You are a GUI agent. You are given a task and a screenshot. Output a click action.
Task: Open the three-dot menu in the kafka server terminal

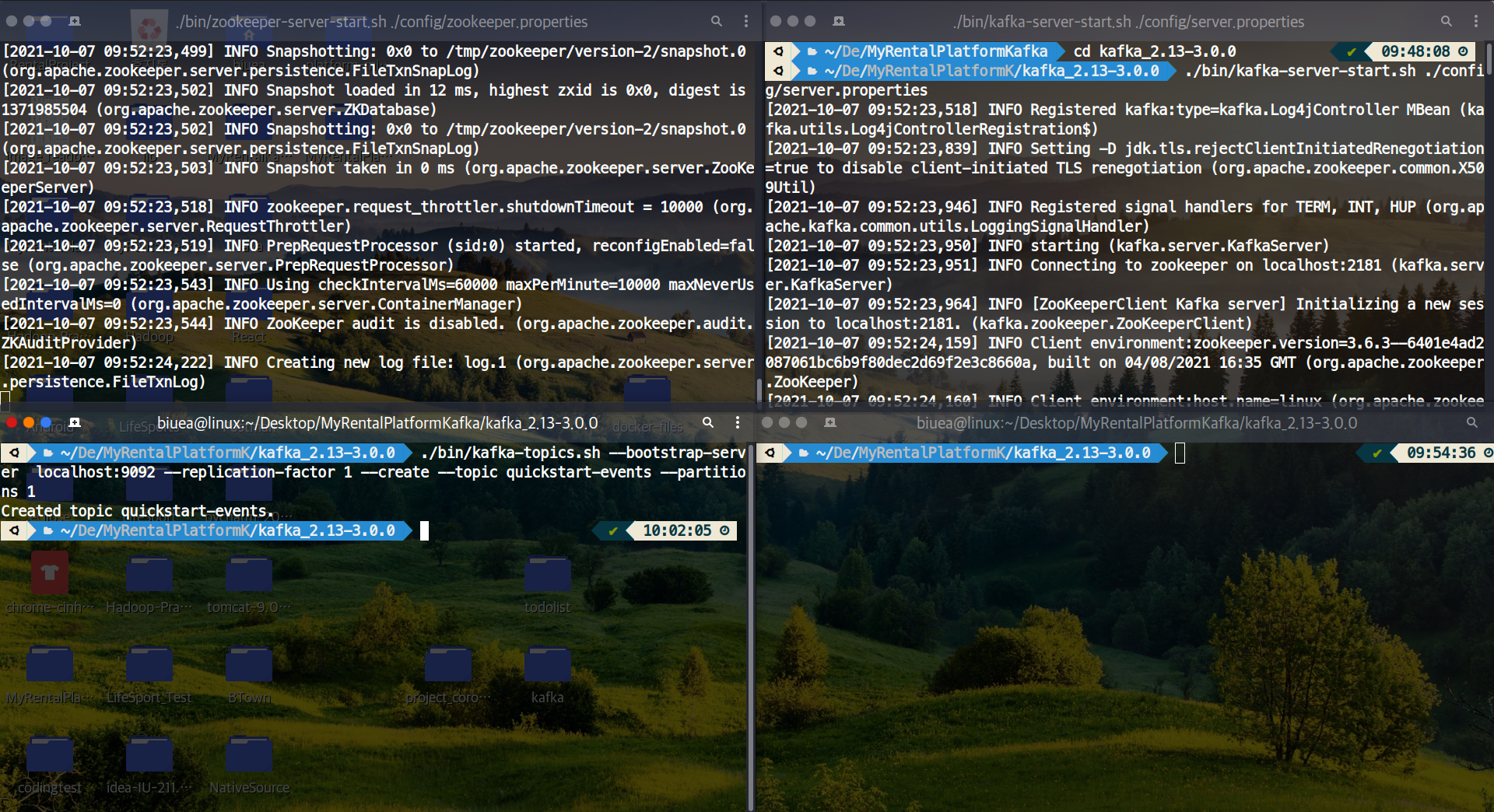click(x=1478, y=21)
